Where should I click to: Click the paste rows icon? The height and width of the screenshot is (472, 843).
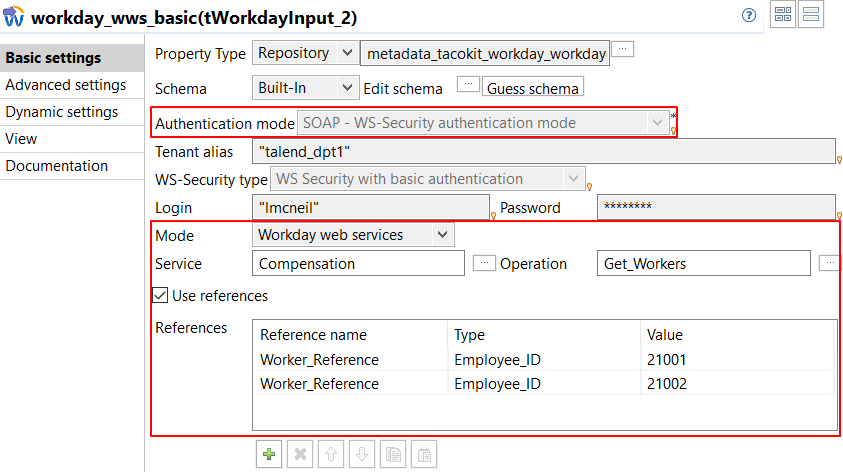tap(425, 454)
